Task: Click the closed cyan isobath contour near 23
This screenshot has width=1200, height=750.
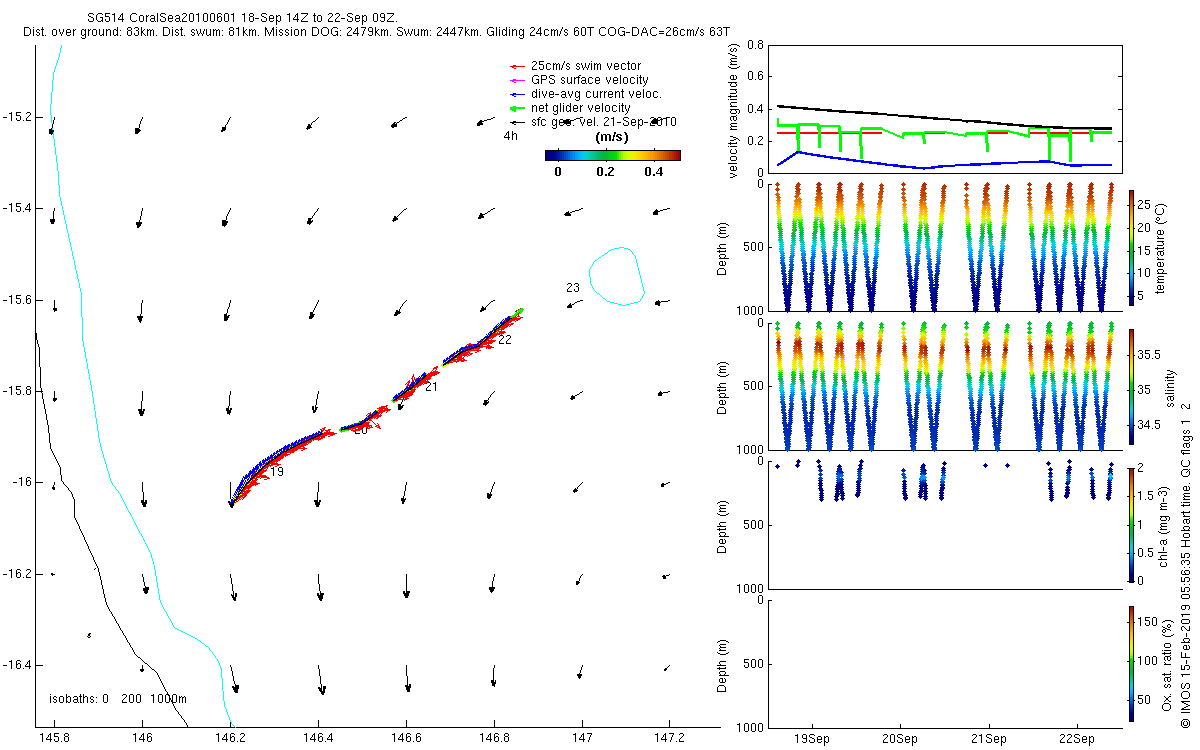Action: point(615,274)
